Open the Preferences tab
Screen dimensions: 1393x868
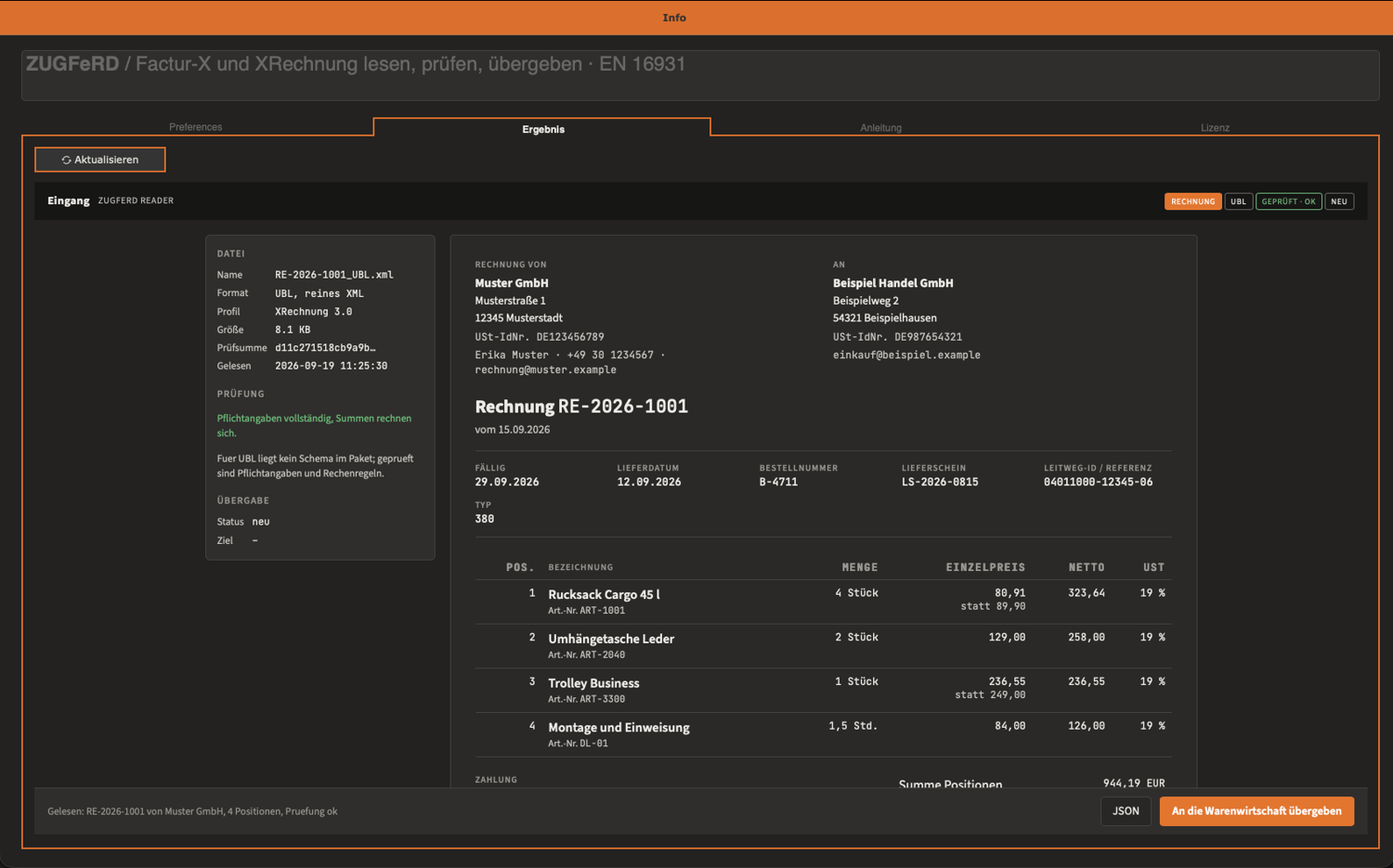point(196,127)
